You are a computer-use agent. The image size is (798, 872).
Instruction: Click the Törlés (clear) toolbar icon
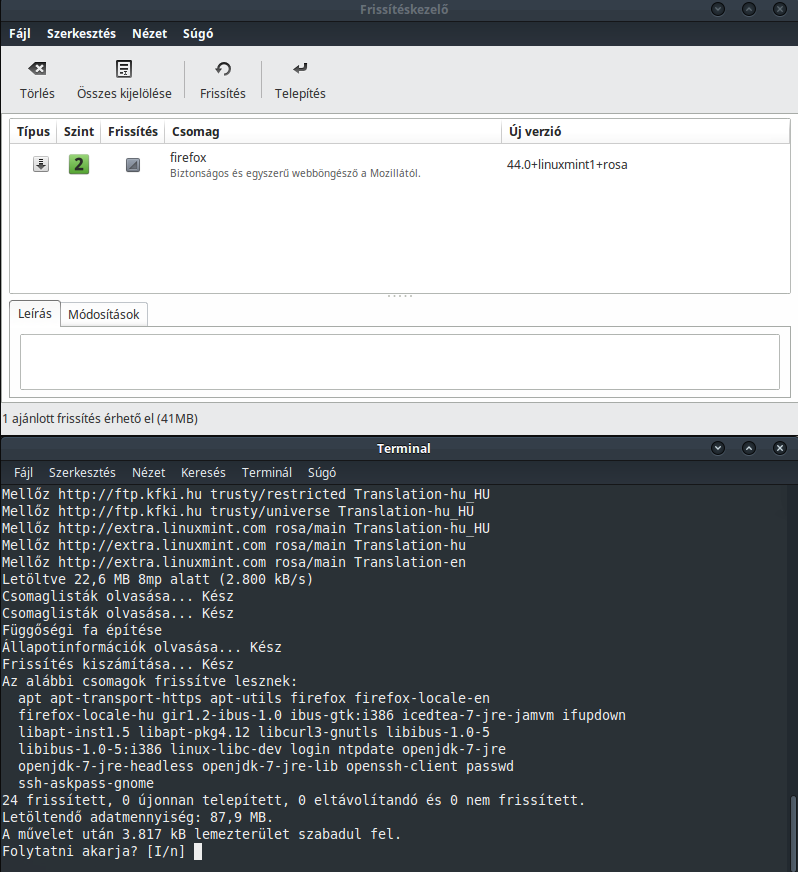pyautogui.click(x=37, y=69)
